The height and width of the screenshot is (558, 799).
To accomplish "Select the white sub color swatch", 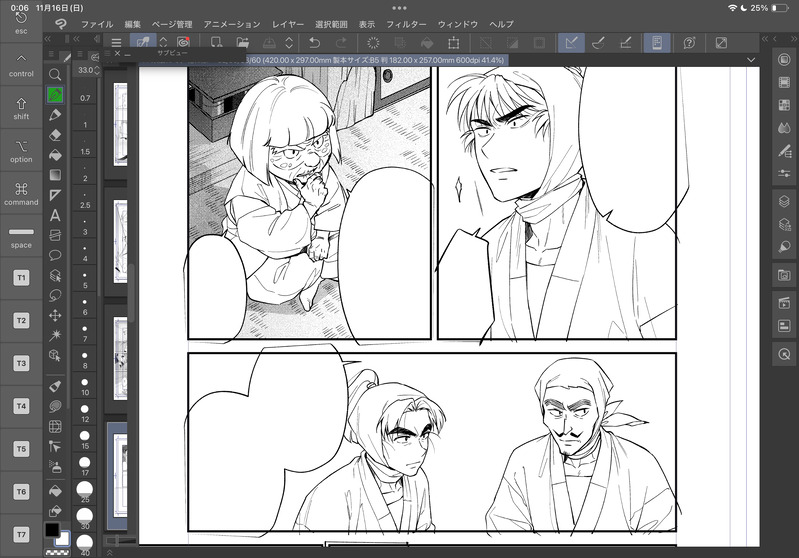I will coord(63,539).
